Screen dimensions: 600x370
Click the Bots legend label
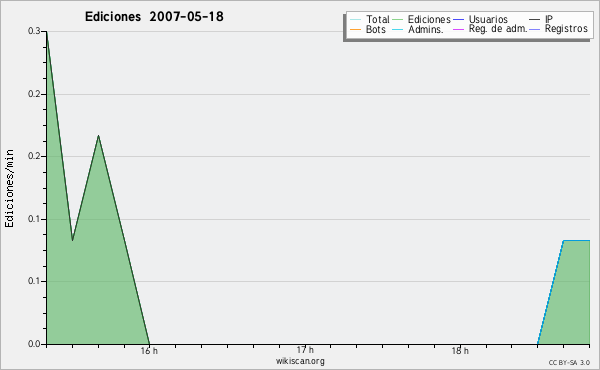[x=375, y=29]
